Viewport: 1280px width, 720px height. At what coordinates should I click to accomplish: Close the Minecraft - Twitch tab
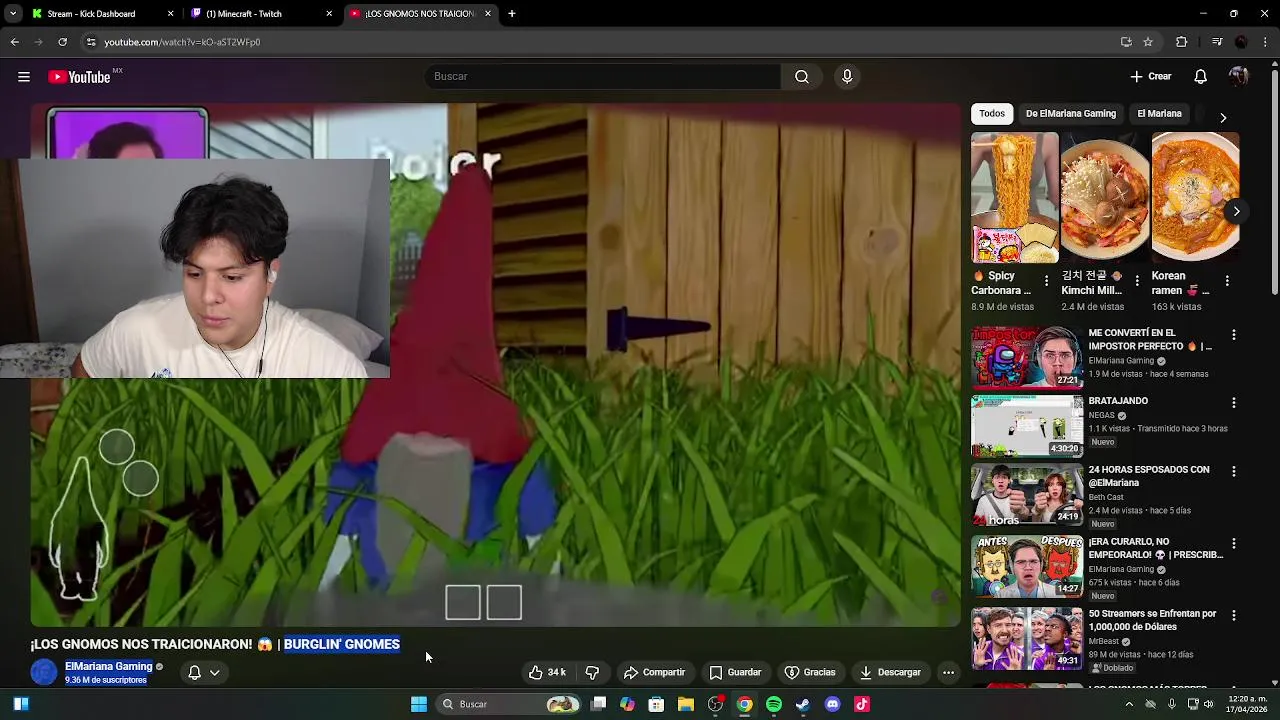pos(329,14)
